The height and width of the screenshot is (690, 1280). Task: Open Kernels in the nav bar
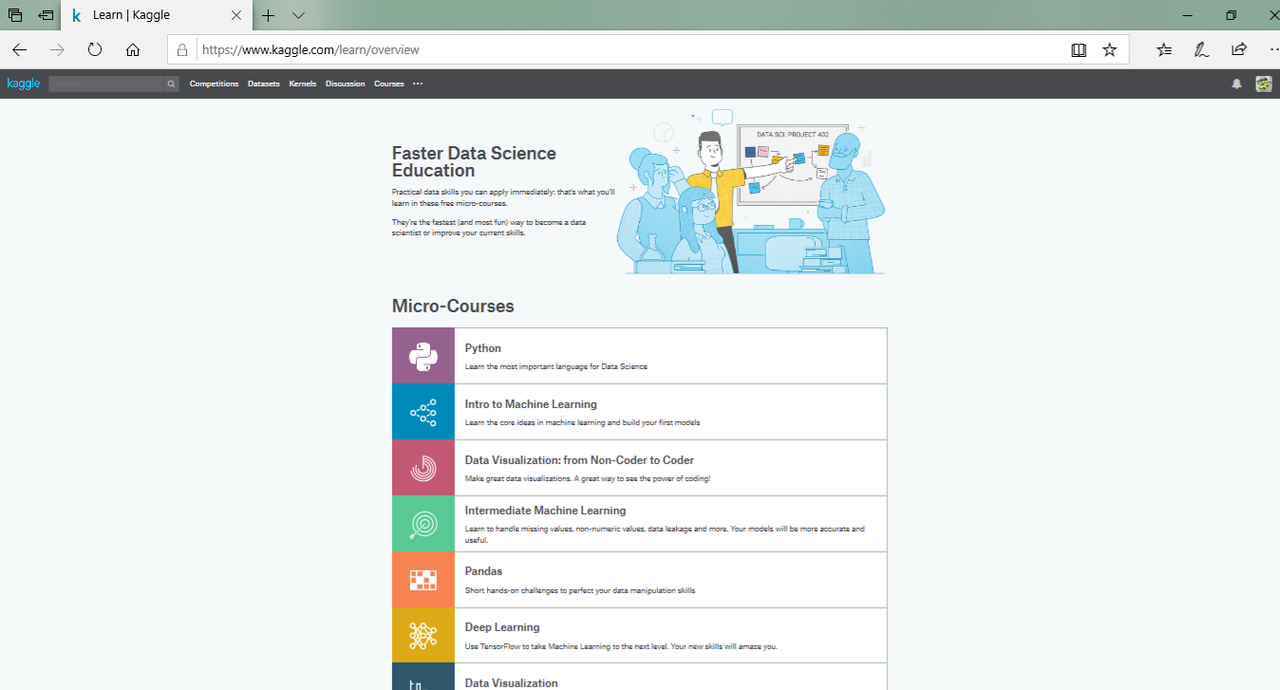click(x=302, y=84)
